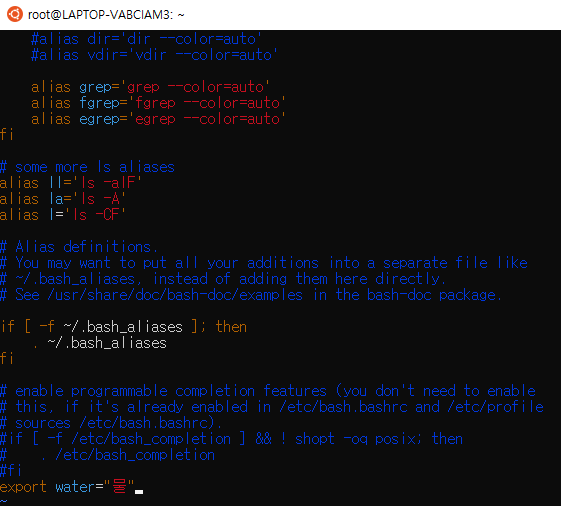Click the Ubuntu icon in title bar
561x506 pixels.
(x=15, y=14)
